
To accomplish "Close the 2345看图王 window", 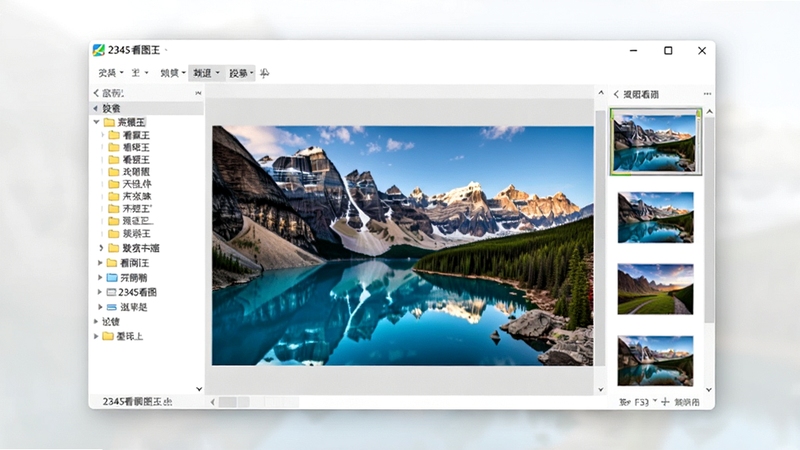I will point(702,51).
